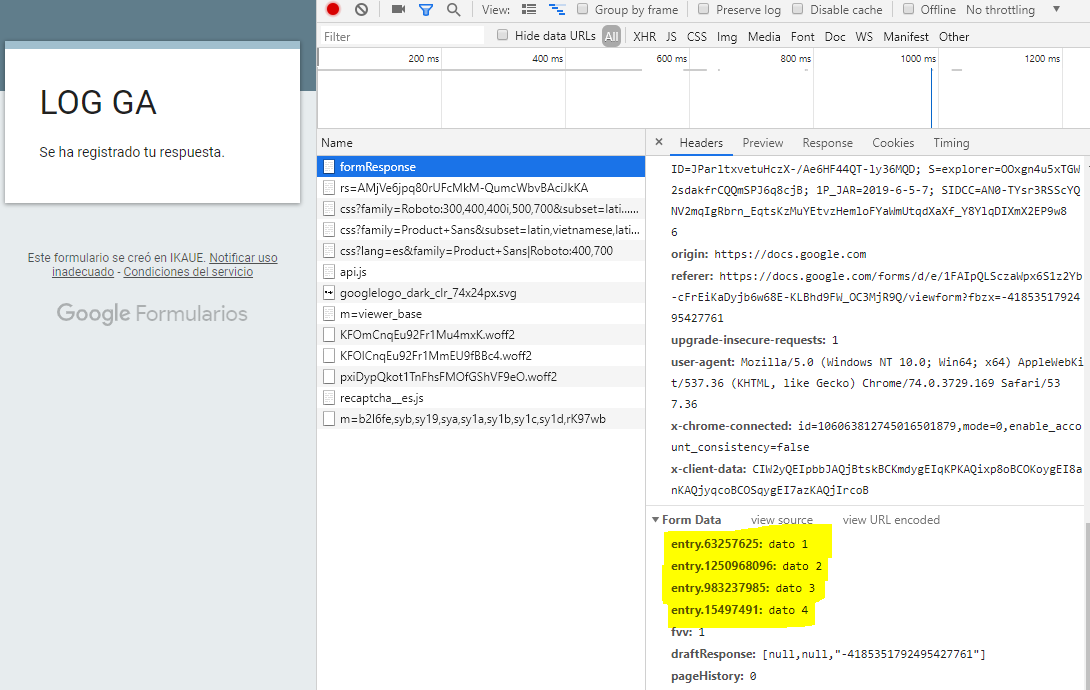Select the KFOlCnqEu92Fr1MmEU9fBBc4.woff2 request
This screenshot has width=1090, height=690.
click(x=481, y=356)
